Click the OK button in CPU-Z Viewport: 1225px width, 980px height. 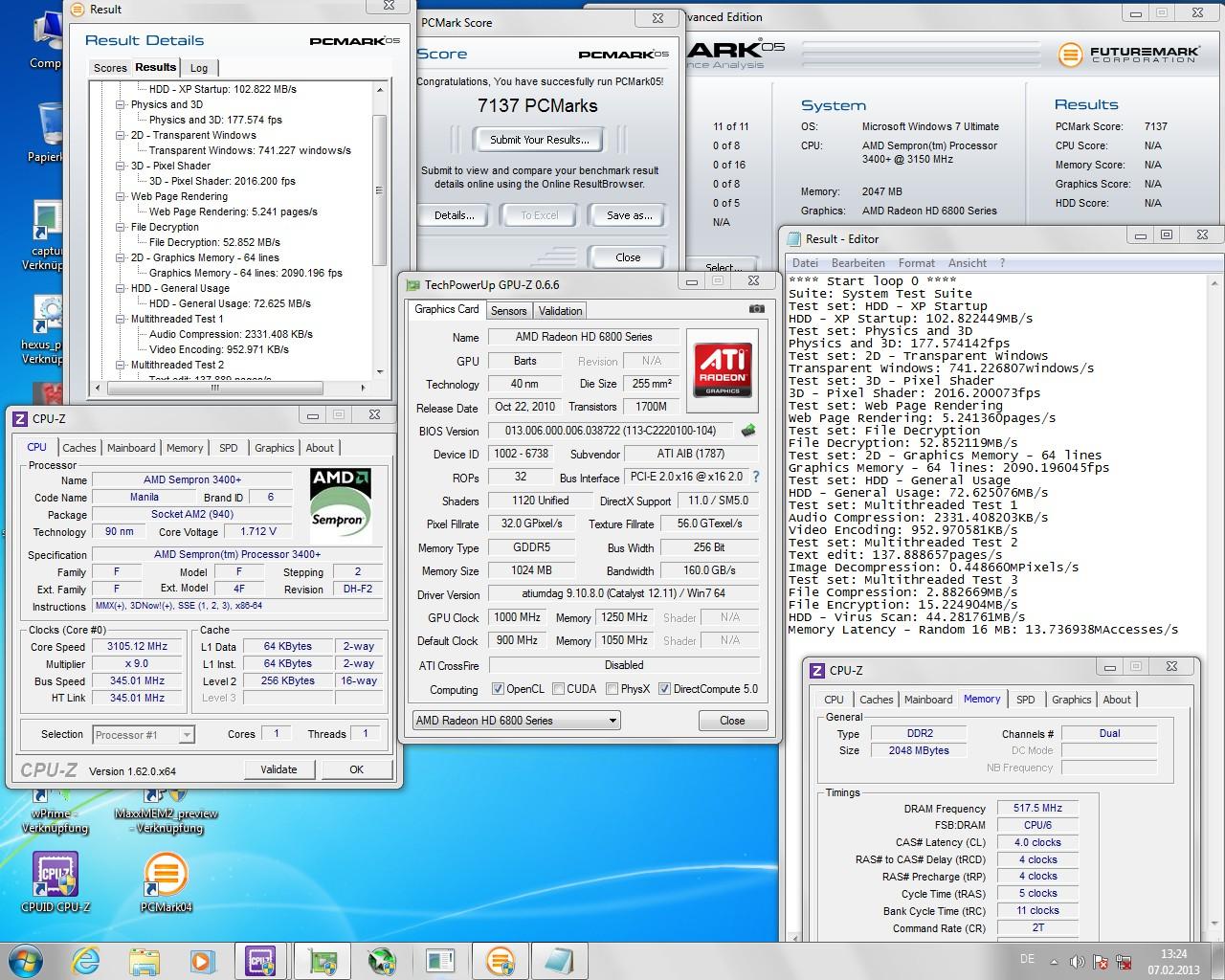[356, 769]
